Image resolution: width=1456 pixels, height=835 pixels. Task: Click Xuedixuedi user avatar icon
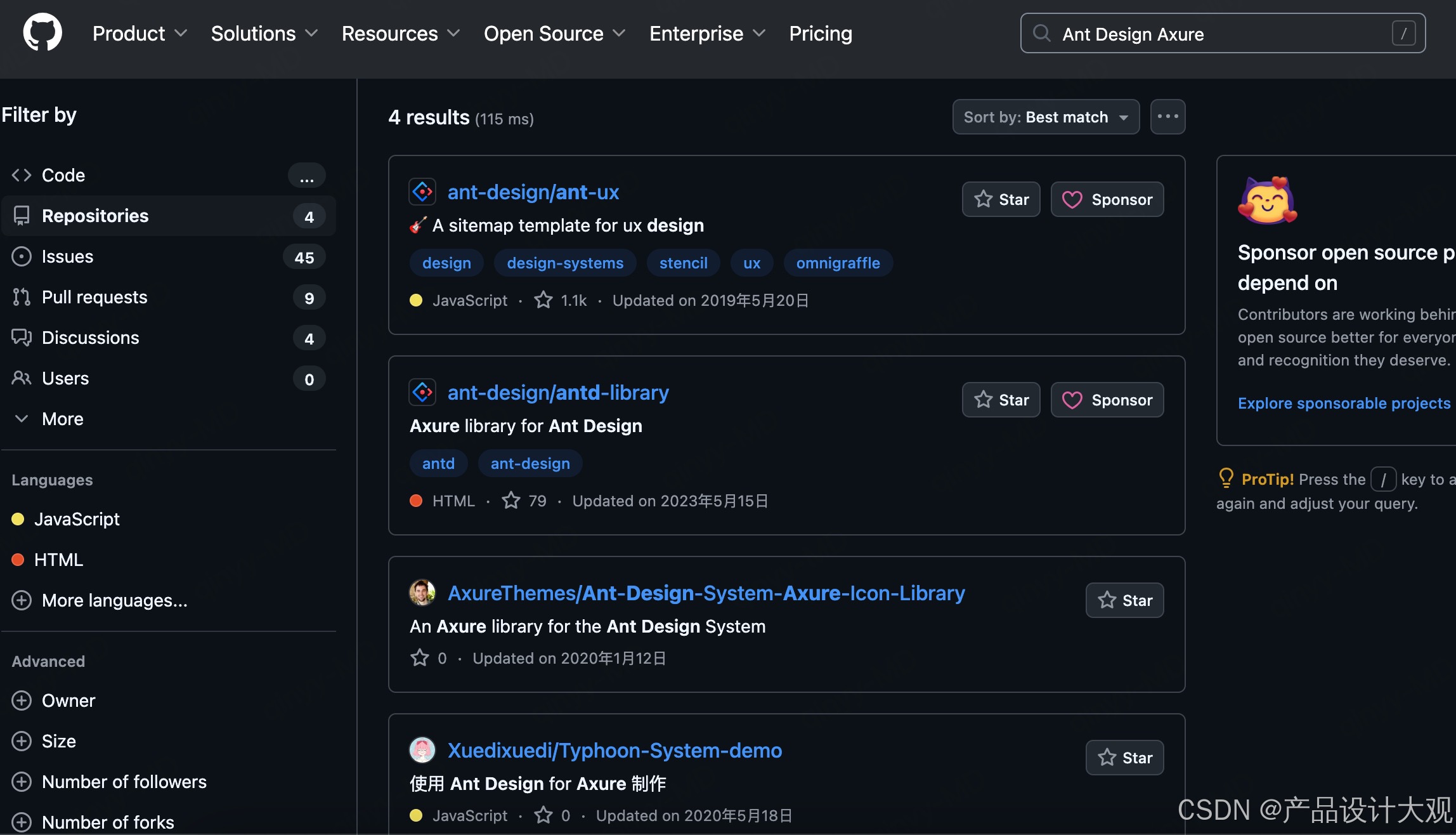422,750
